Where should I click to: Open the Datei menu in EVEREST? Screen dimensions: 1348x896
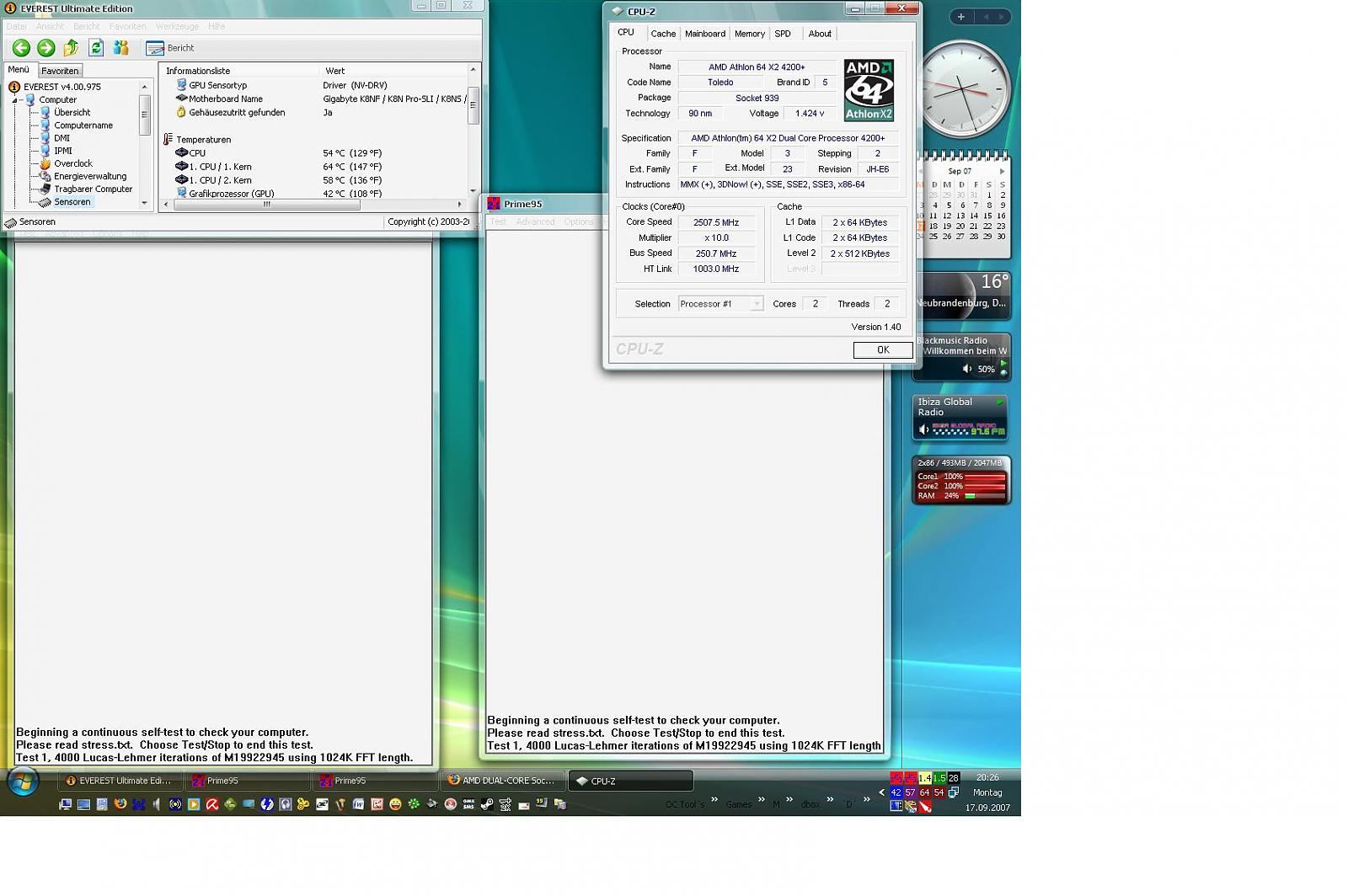(17, 26)
